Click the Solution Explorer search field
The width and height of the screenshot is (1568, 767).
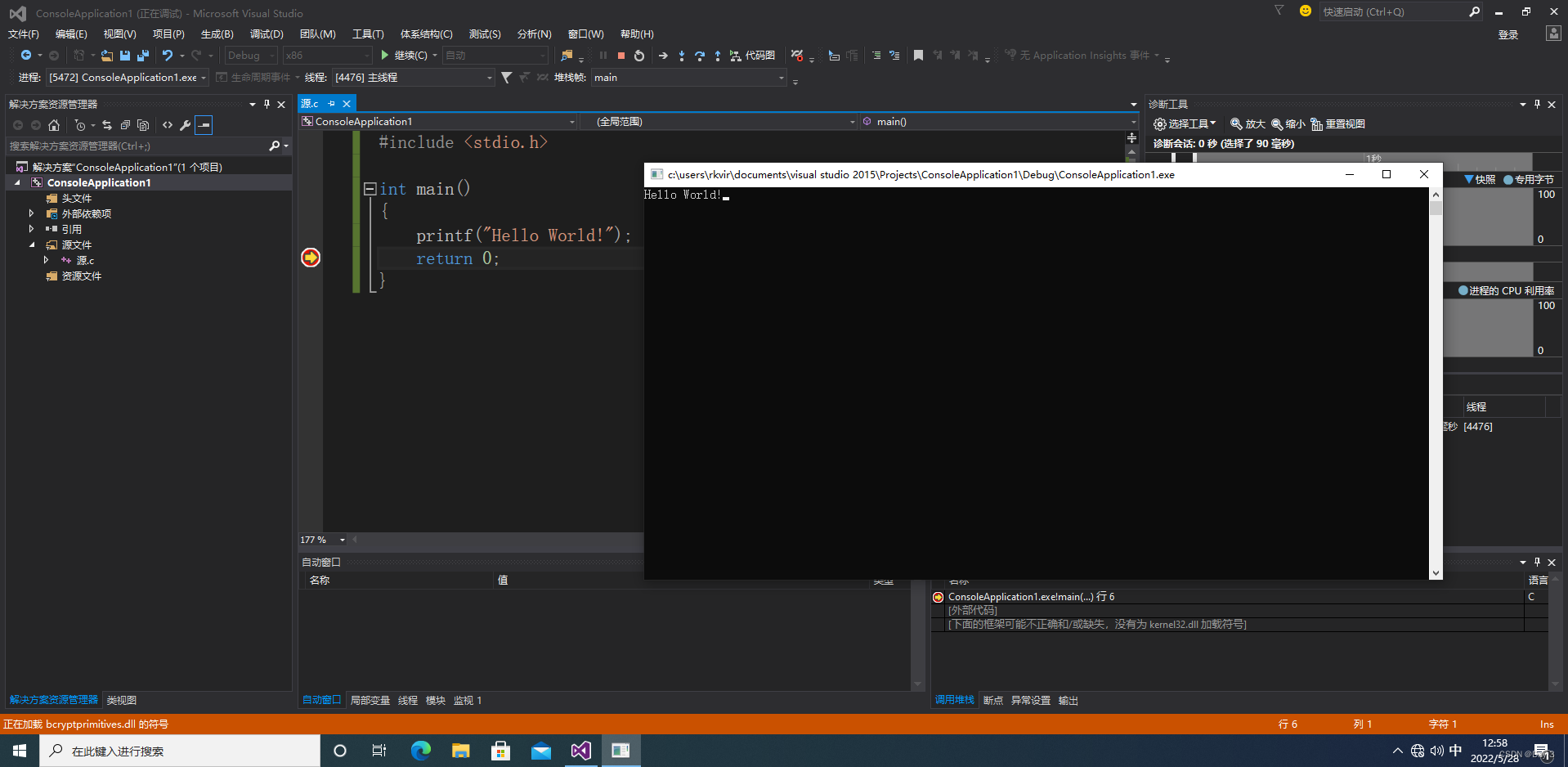pyautogui.click(x=139, y=146)
